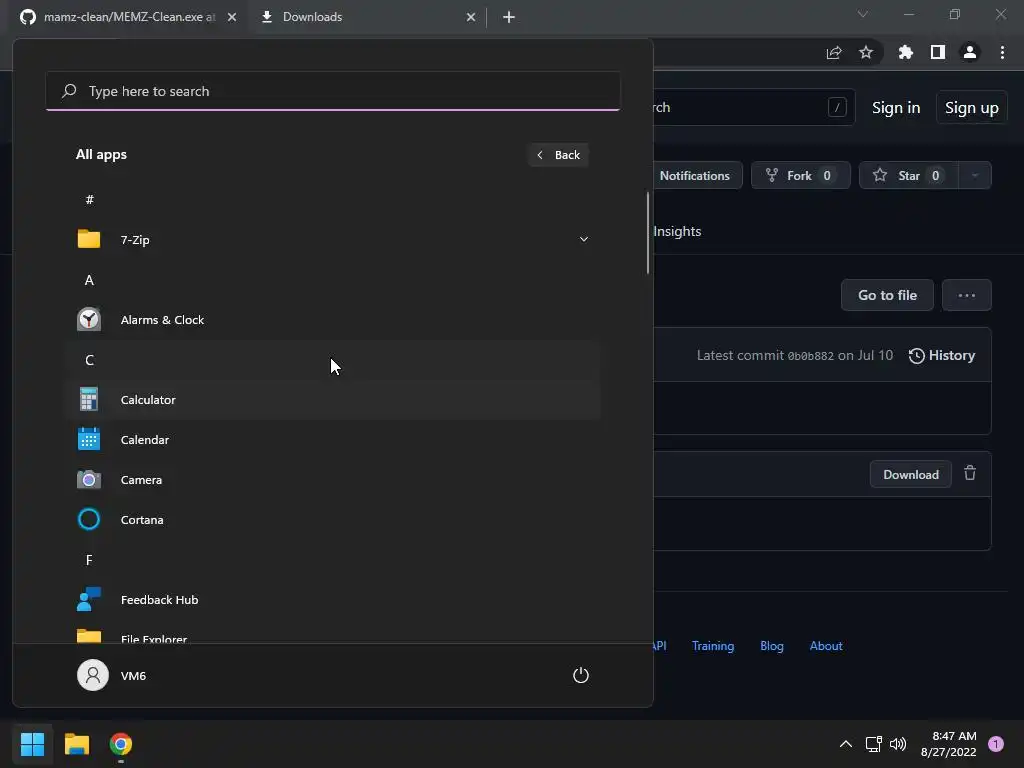
Task: Open Feedback Hub app
Action: [x=333, y=600]
